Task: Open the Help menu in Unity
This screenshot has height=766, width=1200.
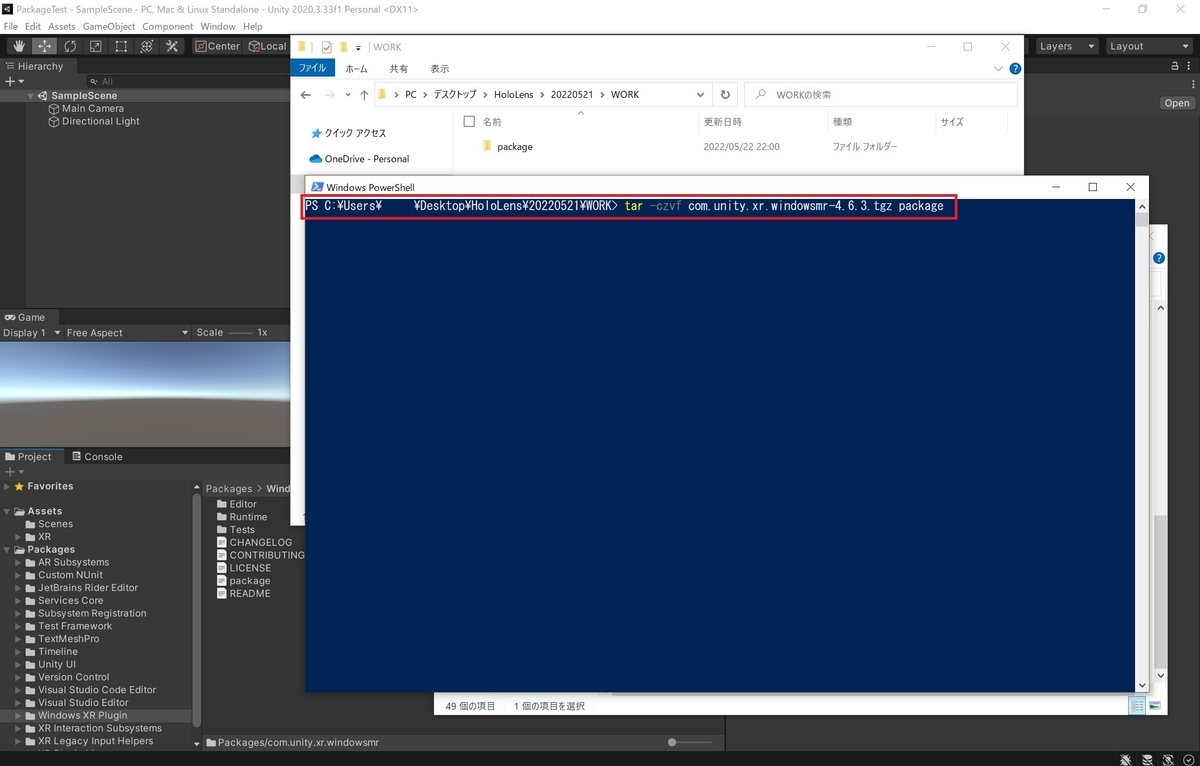Action: click(x=253, y=26)
